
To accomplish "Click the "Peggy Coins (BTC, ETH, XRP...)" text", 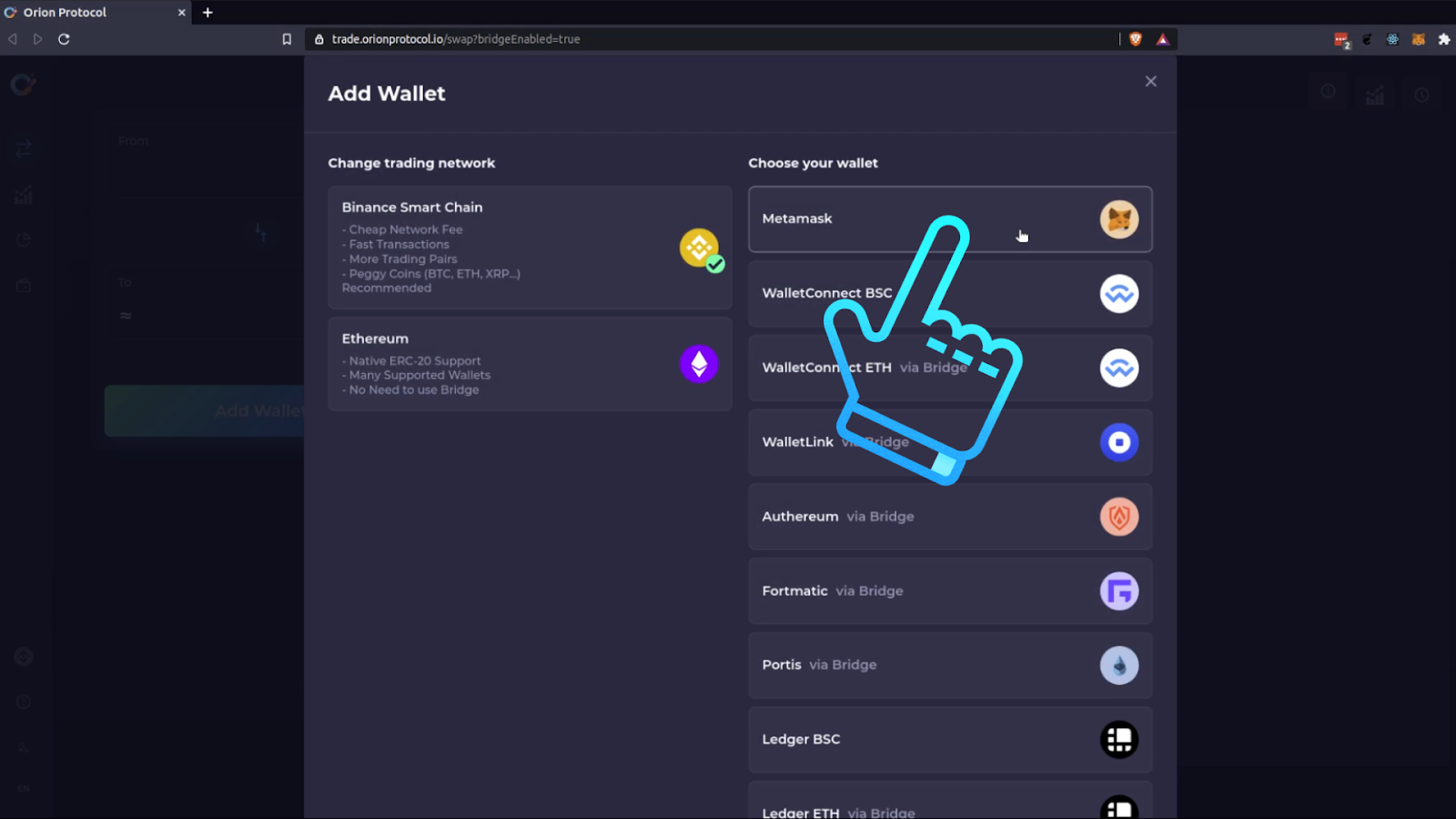I will point(435,274).
